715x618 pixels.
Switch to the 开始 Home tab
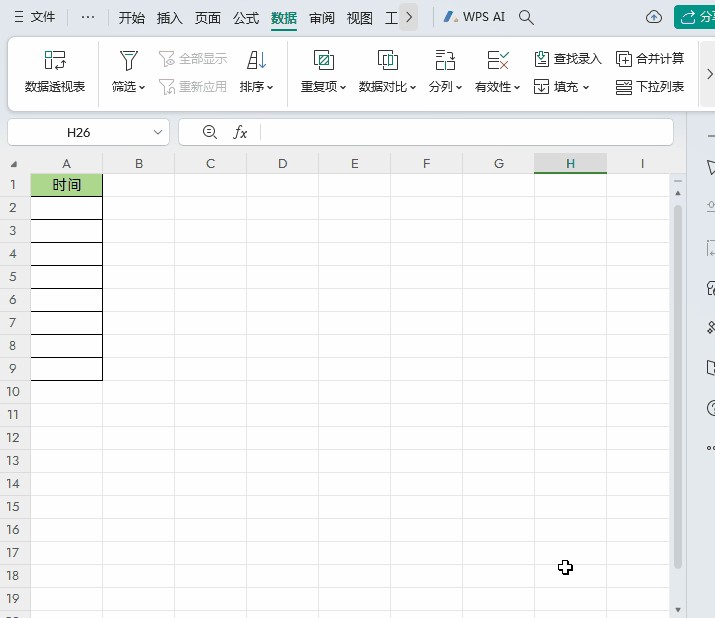tap(131, 18)
